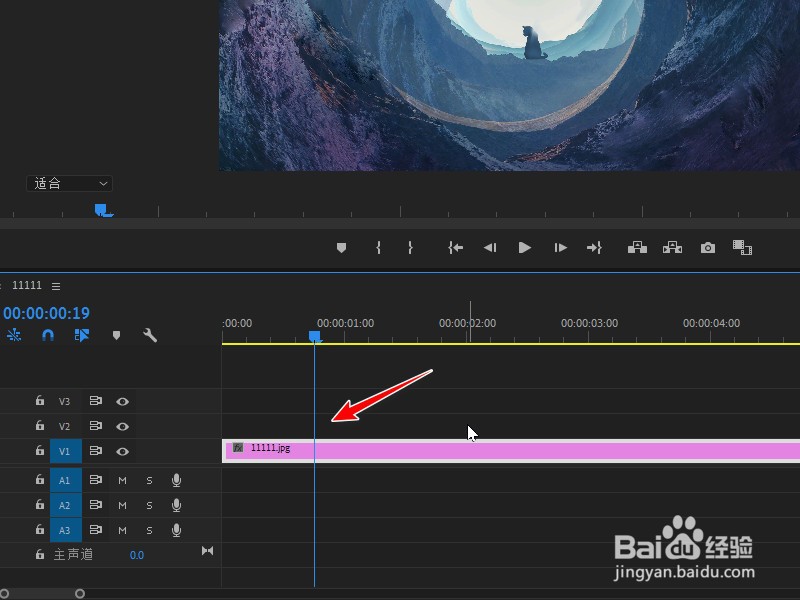Toggle sync lock for V3
Viewport: 800px width, 600px height.
[96, 401]
